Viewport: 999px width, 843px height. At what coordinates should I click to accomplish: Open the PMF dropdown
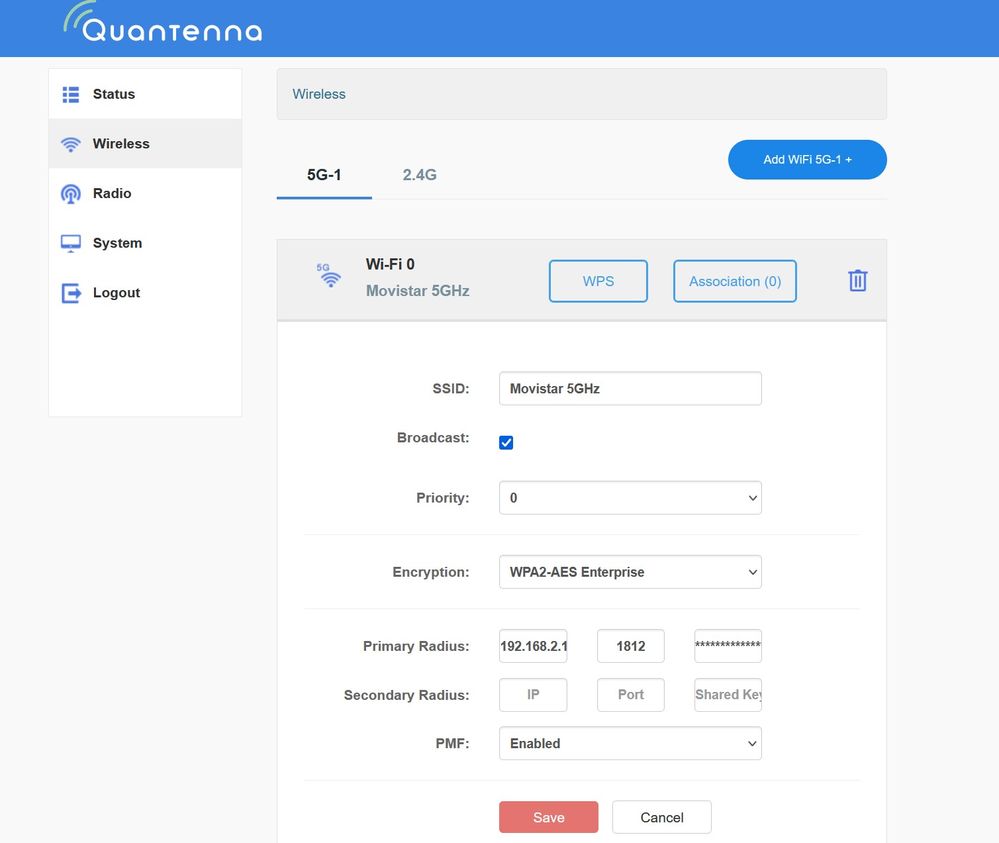pyautogui.click(x=630, y=744)
